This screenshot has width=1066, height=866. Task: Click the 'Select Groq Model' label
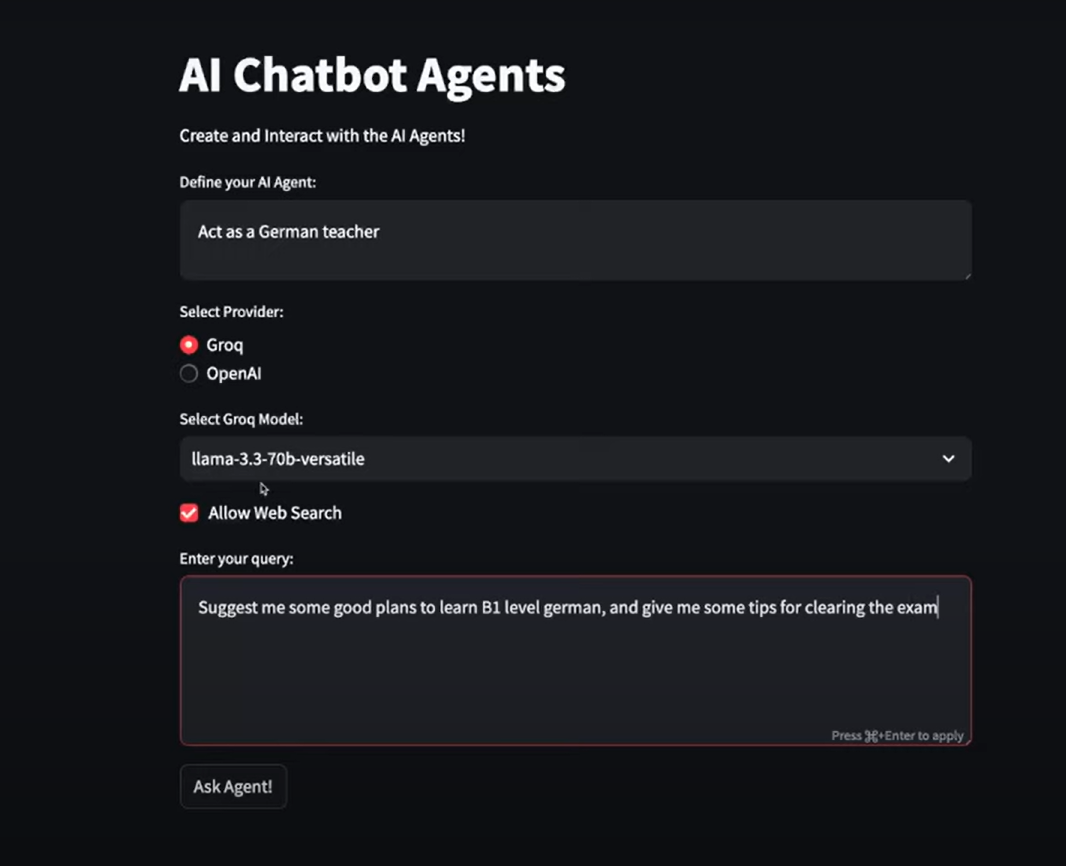[241, 419]
